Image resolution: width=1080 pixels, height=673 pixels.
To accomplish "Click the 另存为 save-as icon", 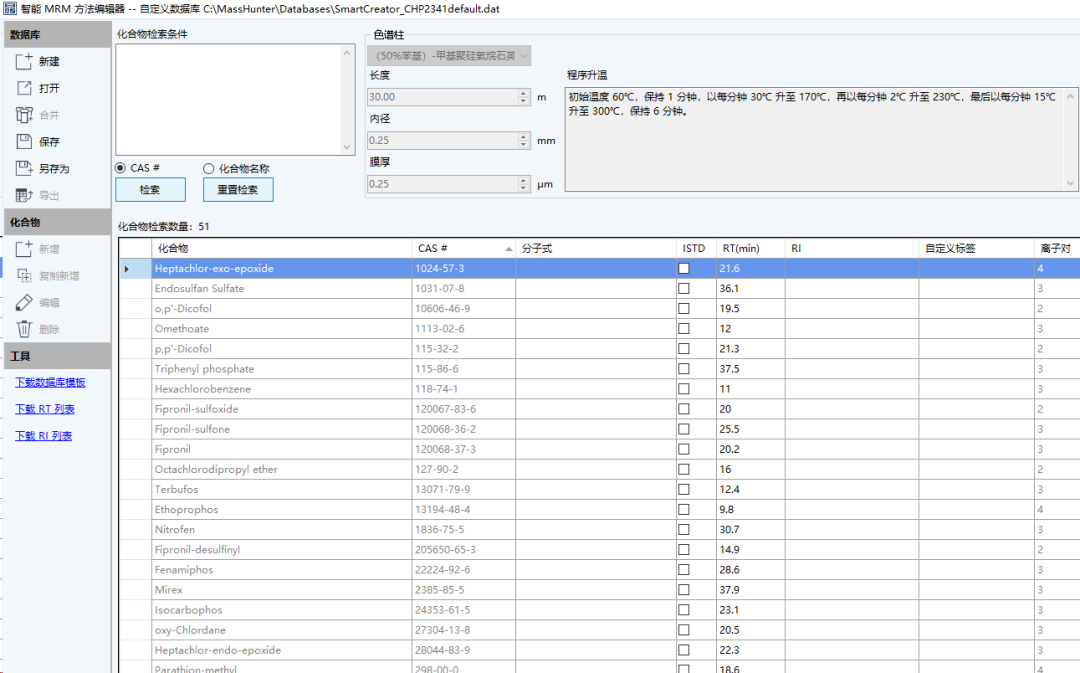I will coord(24,168).
